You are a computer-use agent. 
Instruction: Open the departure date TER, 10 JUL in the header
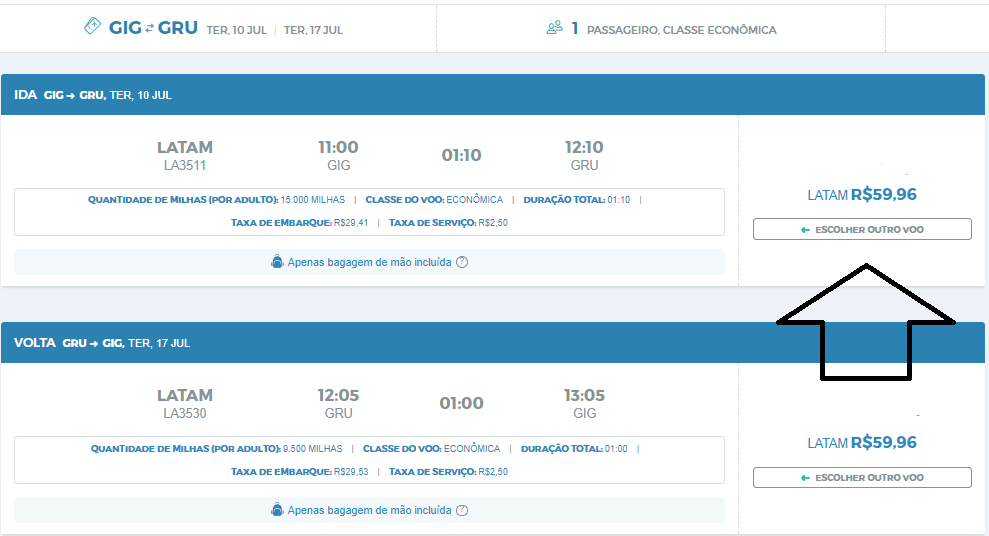[236, 30]
